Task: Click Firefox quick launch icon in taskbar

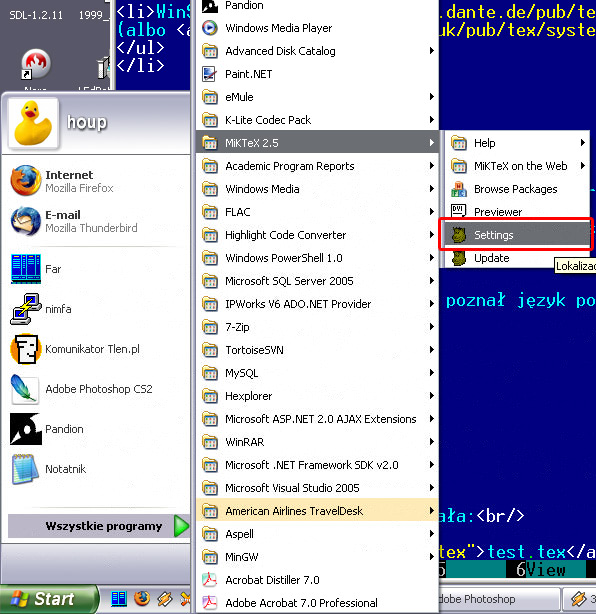Action: click(142, 599)
